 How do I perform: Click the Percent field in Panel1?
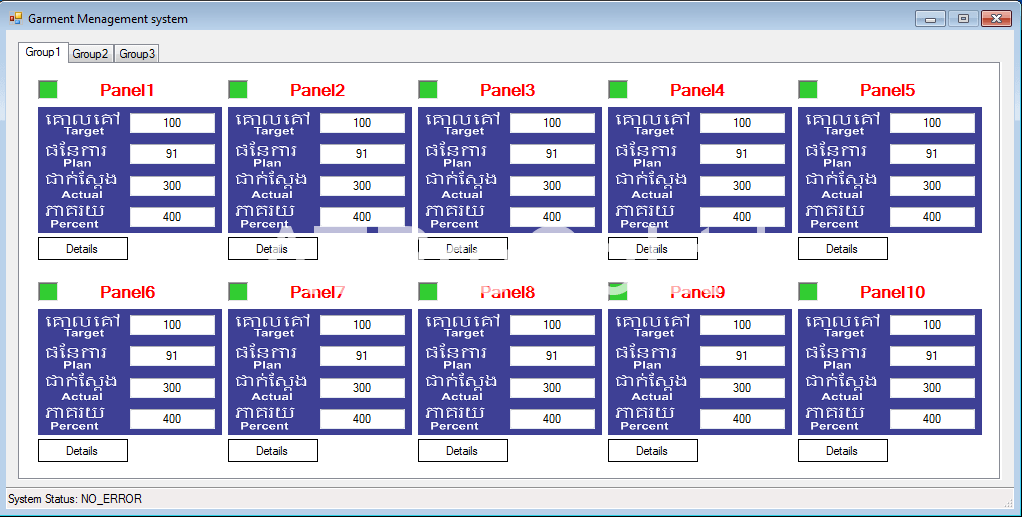click(172, 217)
